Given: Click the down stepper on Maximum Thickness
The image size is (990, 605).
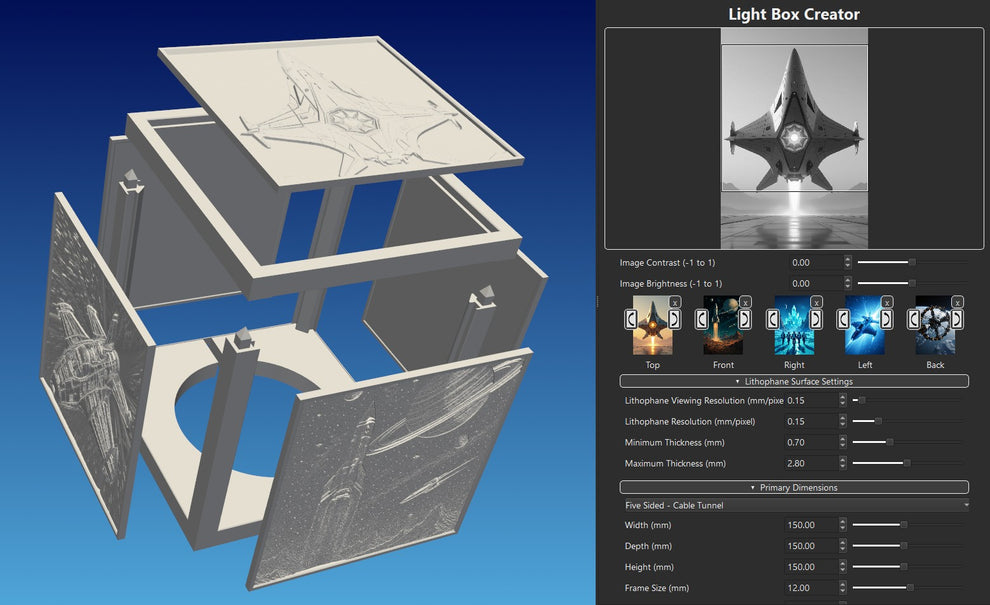Looking at the screenshot, I should tap(843, 467).
